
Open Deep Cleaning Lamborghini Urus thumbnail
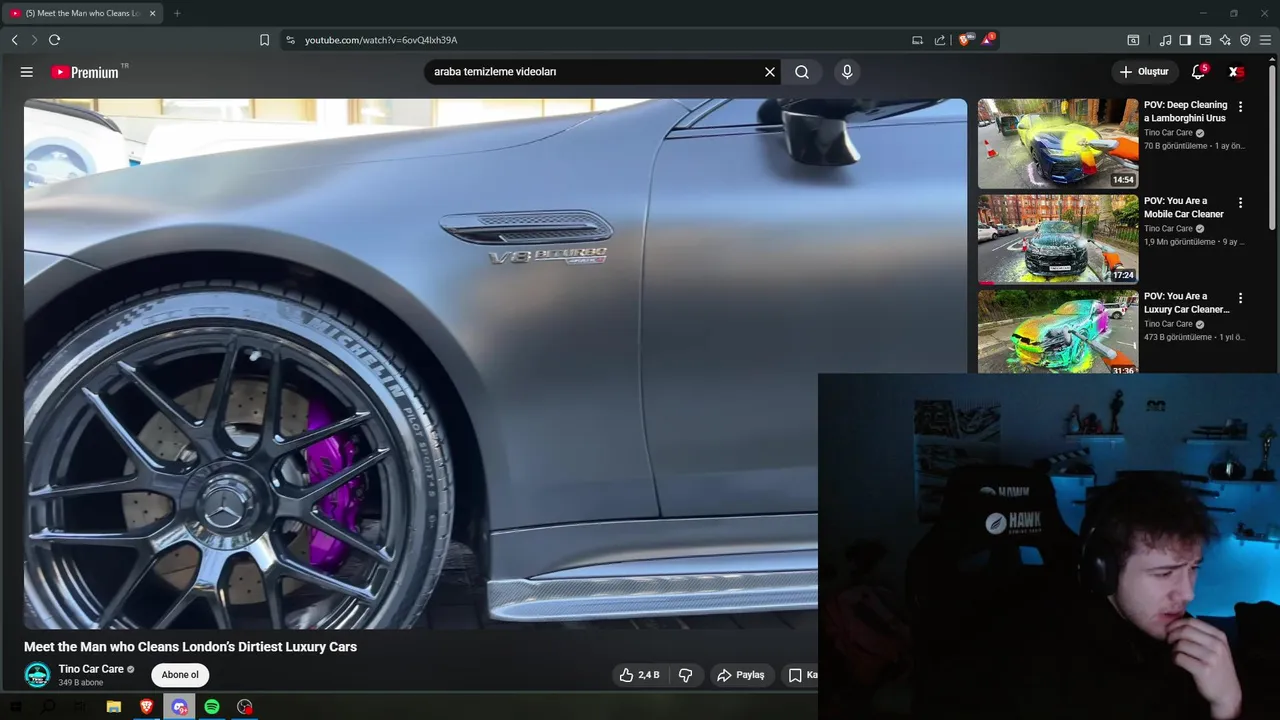coord(1058,143)
